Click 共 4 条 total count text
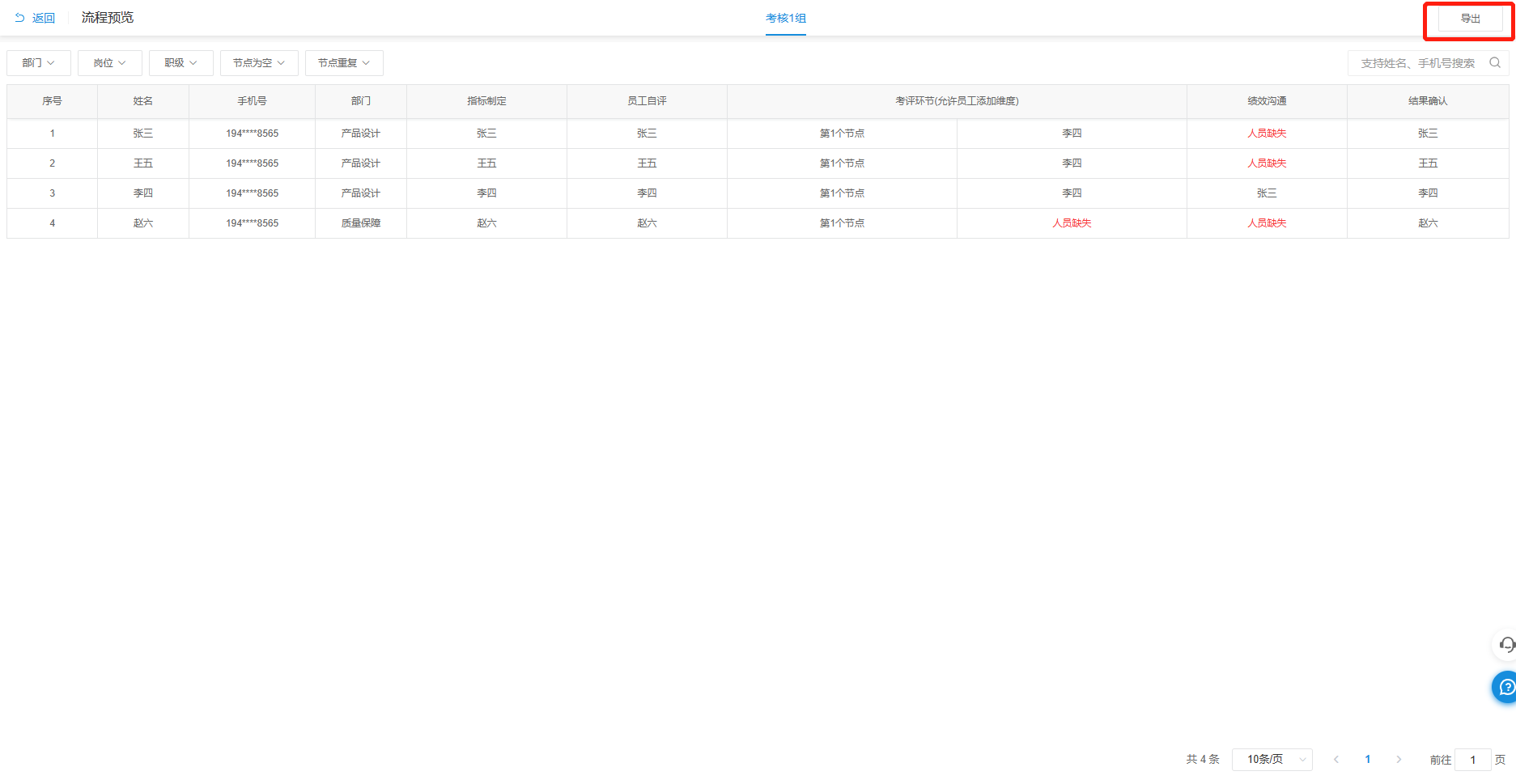 (x=1203, y=760)
